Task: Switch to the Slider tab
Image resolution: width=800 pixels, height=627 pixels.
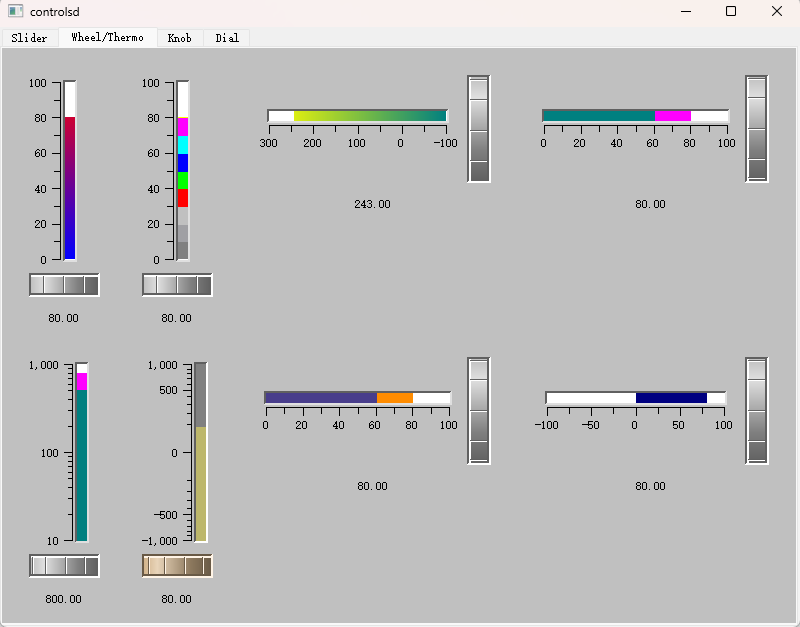Action: [29, 38]
